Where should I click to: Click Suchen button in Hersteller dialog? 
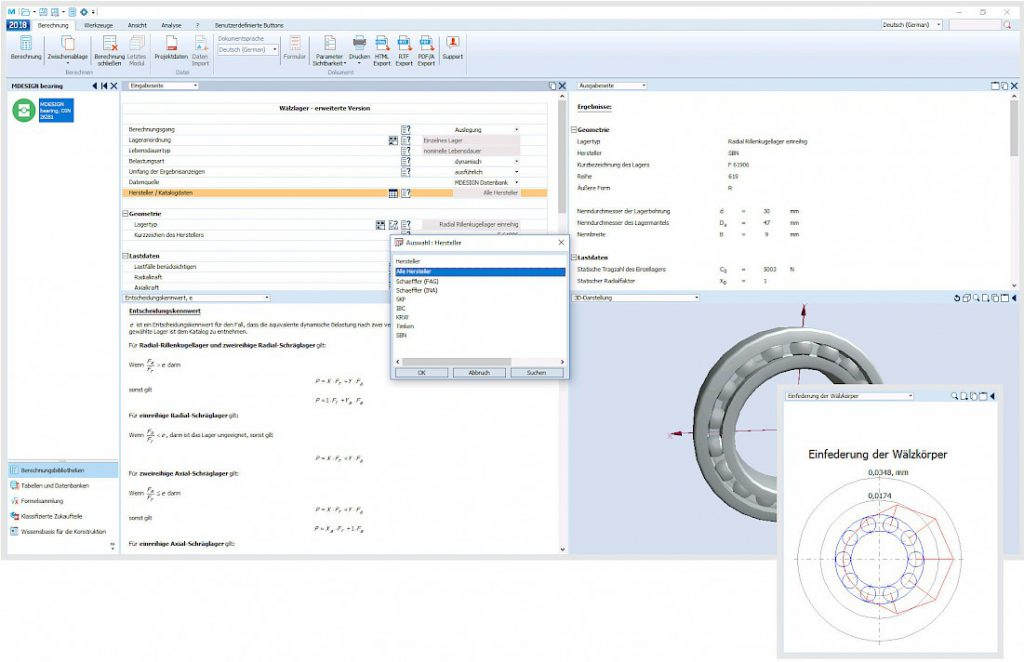[530, 372]
